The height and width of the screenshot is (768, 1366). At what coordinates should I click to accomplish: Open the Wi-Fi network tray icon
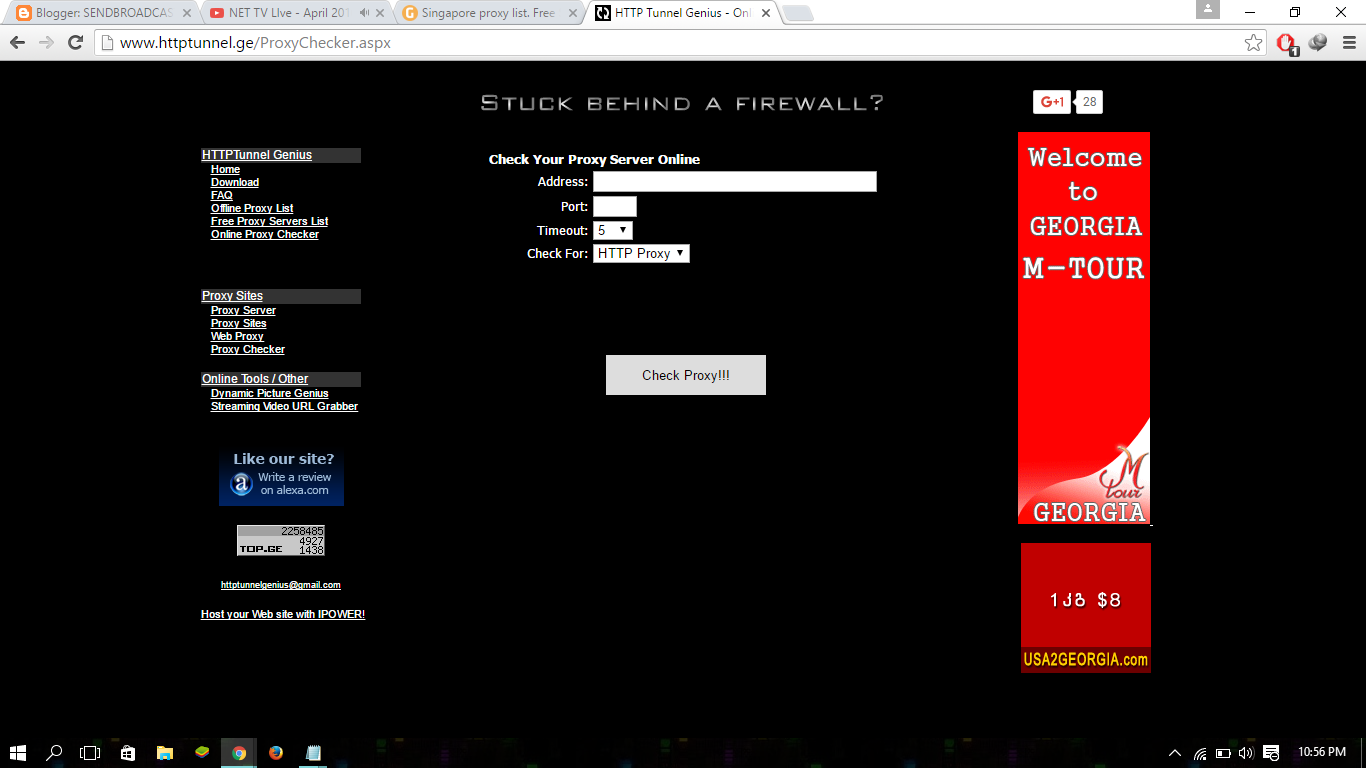(x=1200, y=753)
